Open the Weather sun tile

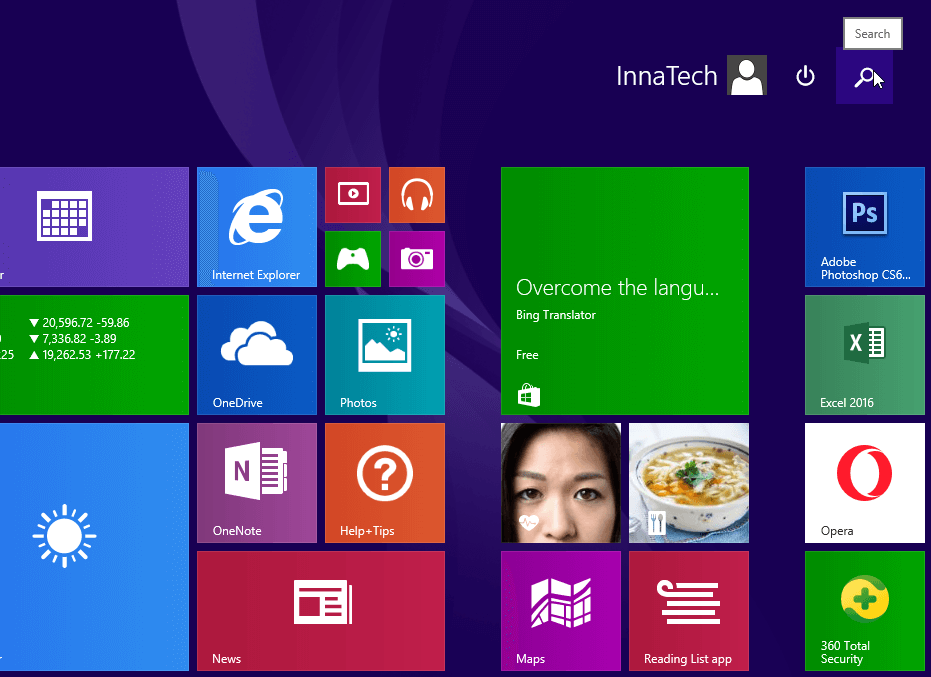94,547
